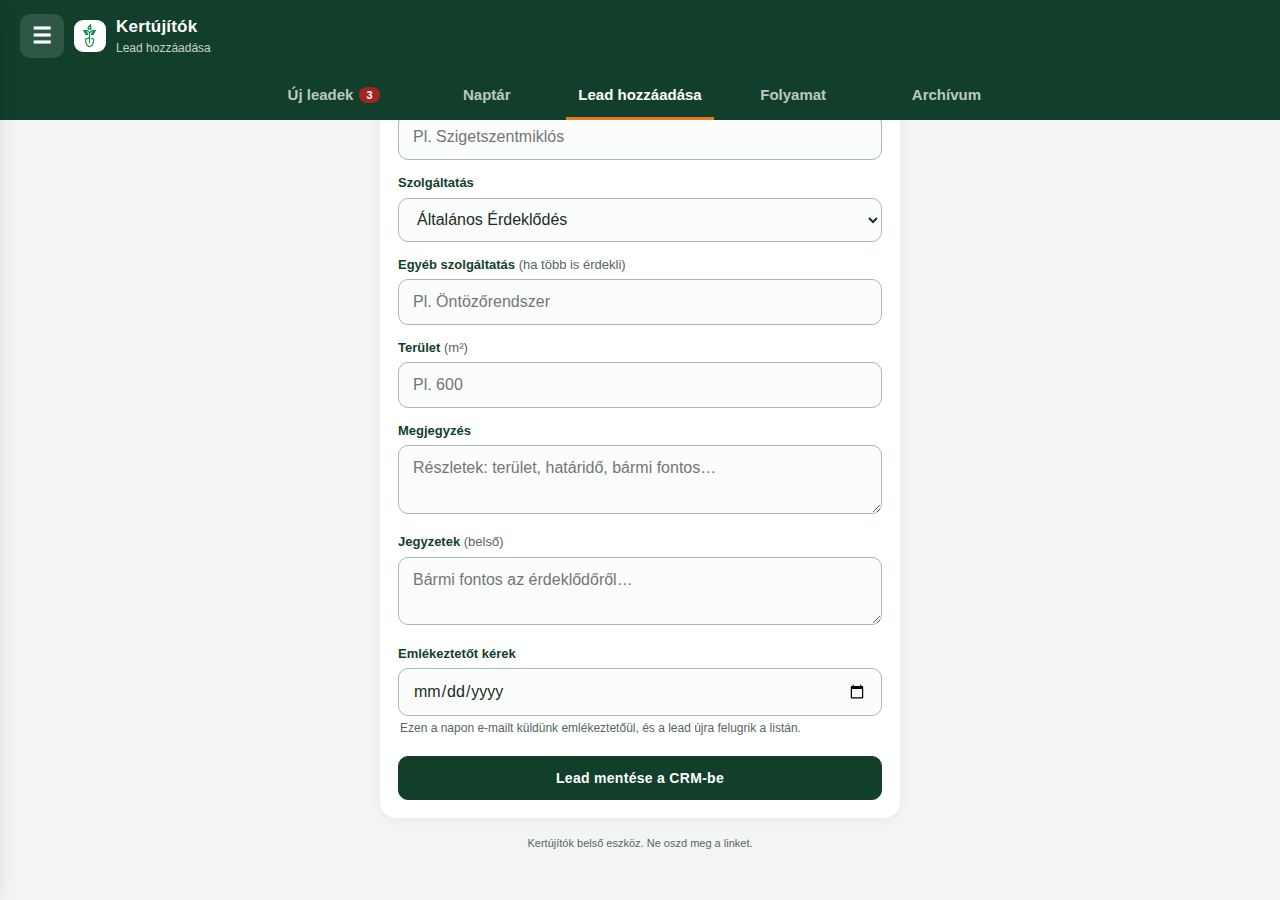This screenshot has width=1280, height=900.
Task: Click the Egyéb szolgáltatás input field
Action: pyautogui.click(x=640, y=302)
